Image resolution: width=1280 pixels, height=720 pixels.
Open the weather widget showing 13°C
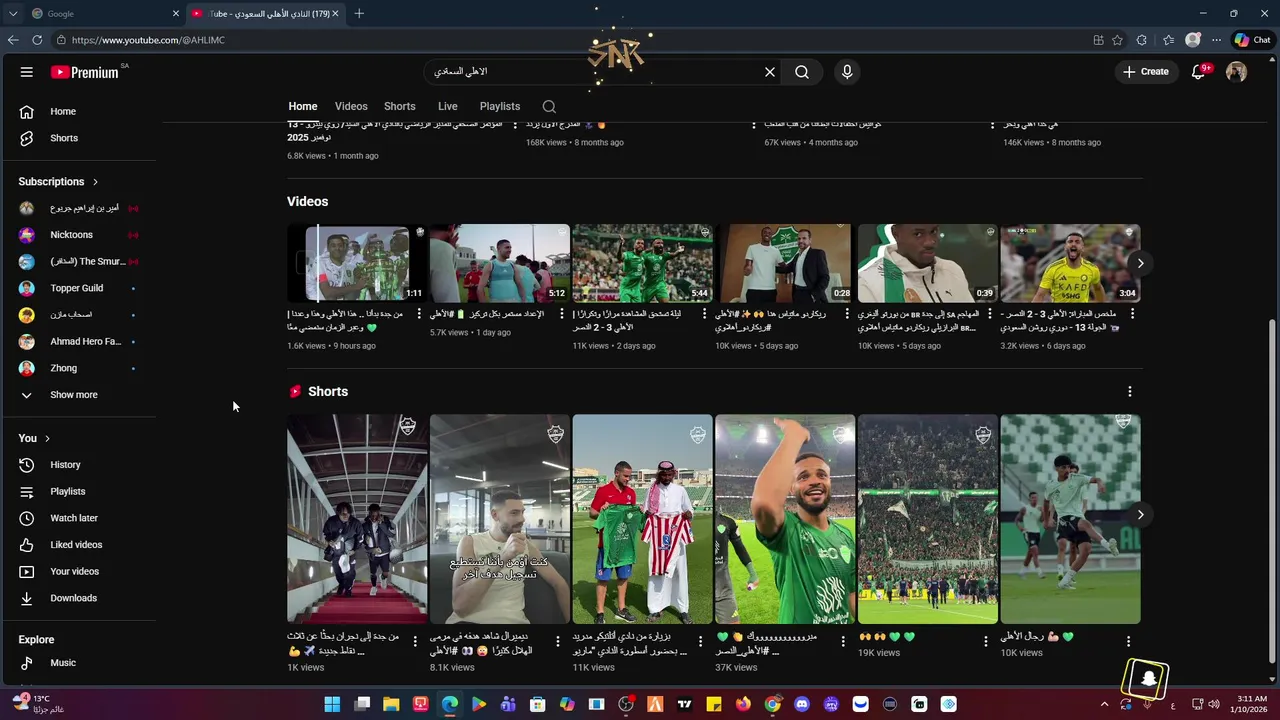coord(38,704)
